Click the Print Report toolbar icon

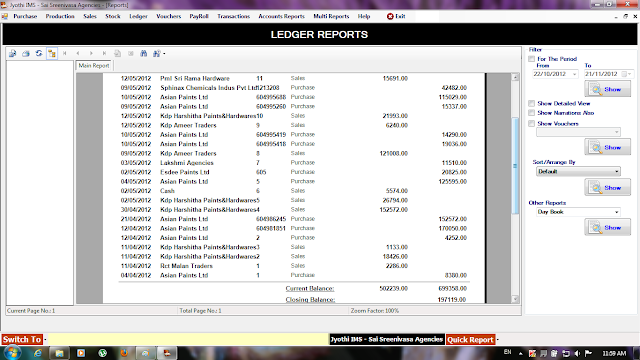pyautogui.click(x=26, y=53)
